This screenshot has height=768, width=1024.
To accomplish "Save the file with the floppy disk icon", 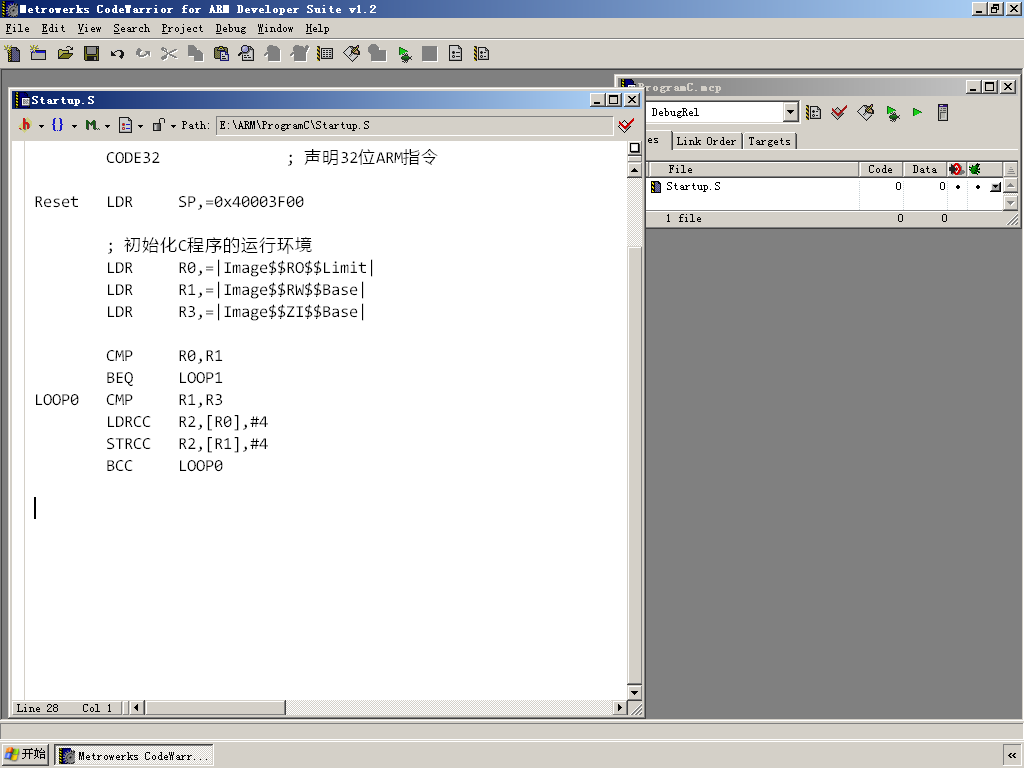I will tap(91, 54).
